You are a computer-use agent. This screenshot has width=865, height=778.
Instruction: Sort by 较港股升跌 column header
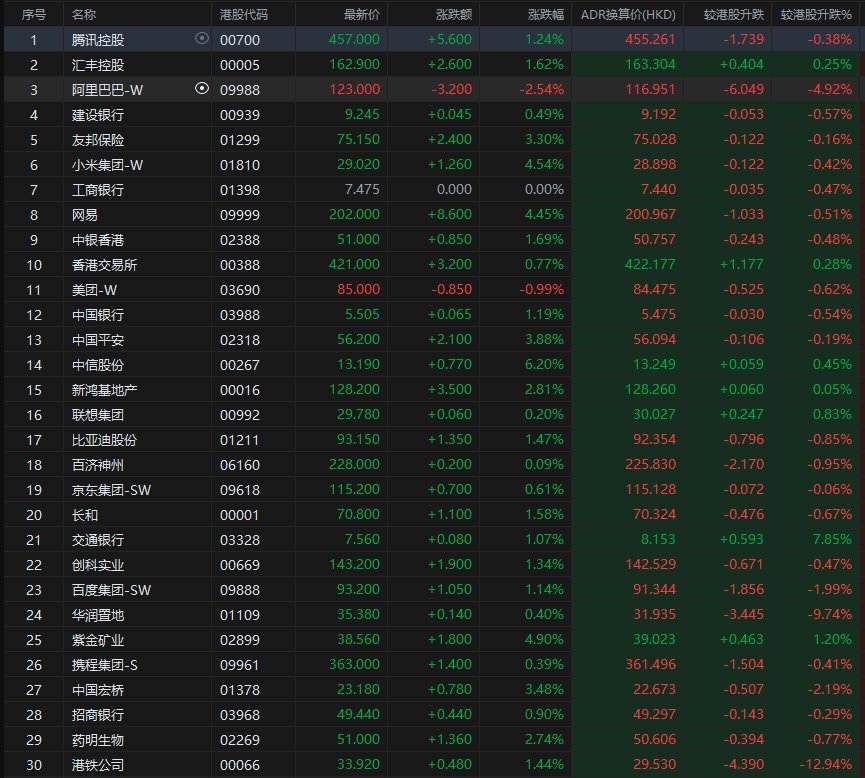tap(734, 14)
